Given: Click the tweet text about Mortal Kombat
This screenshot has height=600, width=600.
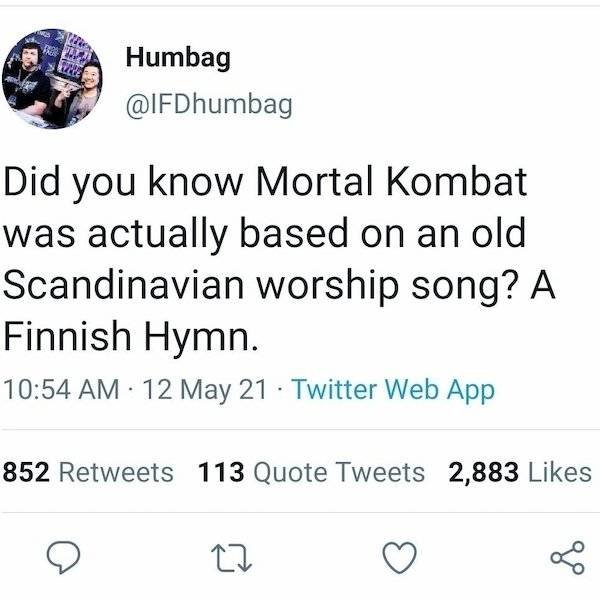Looking at the screenshot, I should [x=279, y=259].
